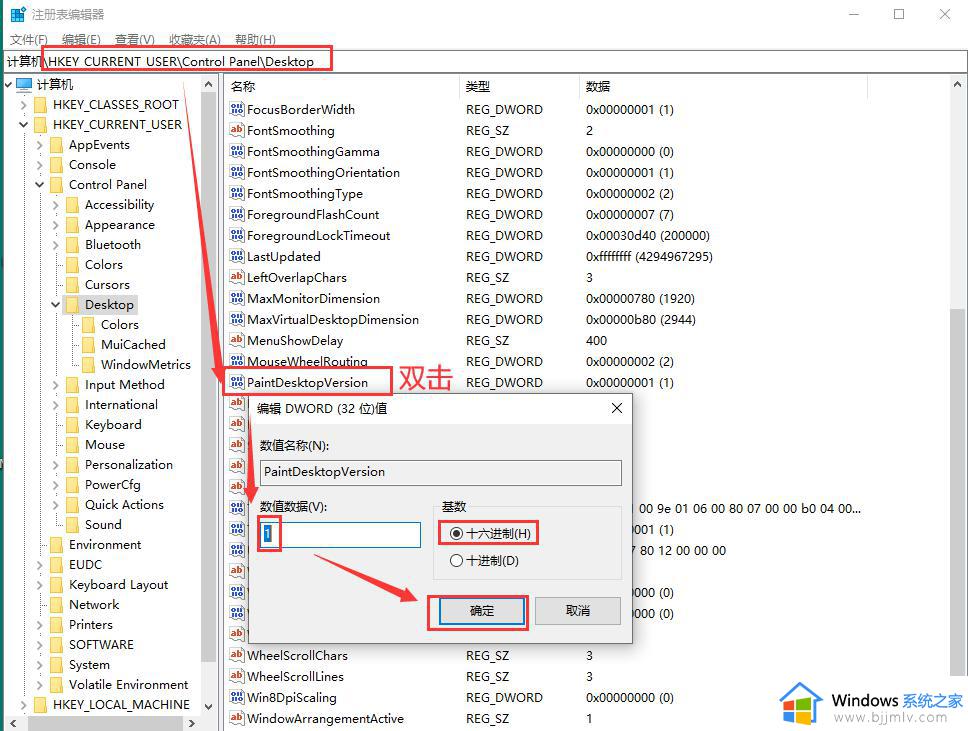
Task: Click the Registry Editor app icon in title bar
Action: click(19, 14)
